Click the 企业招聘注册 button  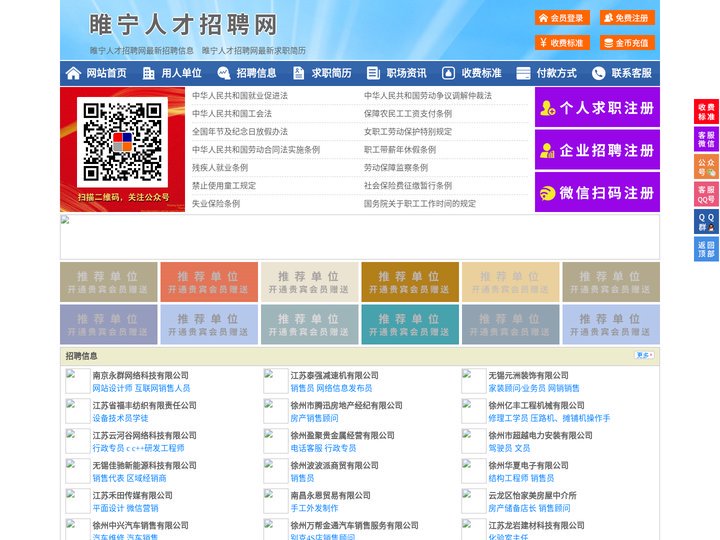click(597, 150)
